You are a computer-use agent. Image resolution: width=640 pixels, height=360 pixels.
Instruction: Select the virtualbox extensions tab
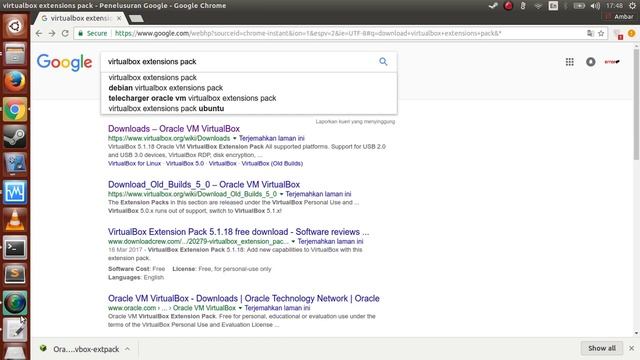coord(81,18)
